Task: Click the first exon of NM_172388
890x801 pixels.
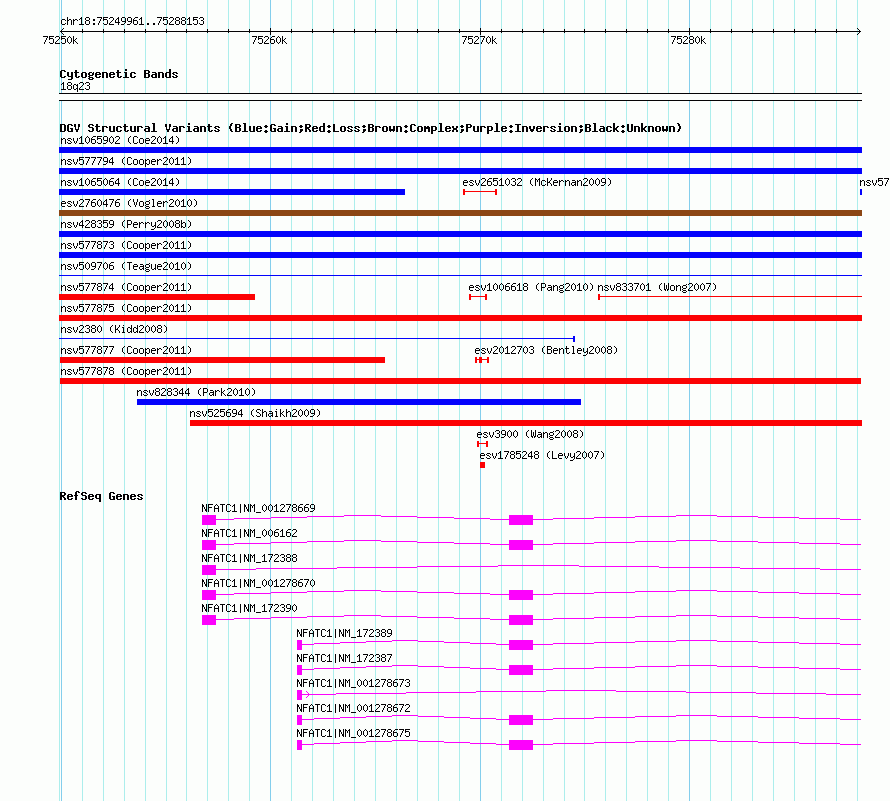Action: tap(209, 570)
